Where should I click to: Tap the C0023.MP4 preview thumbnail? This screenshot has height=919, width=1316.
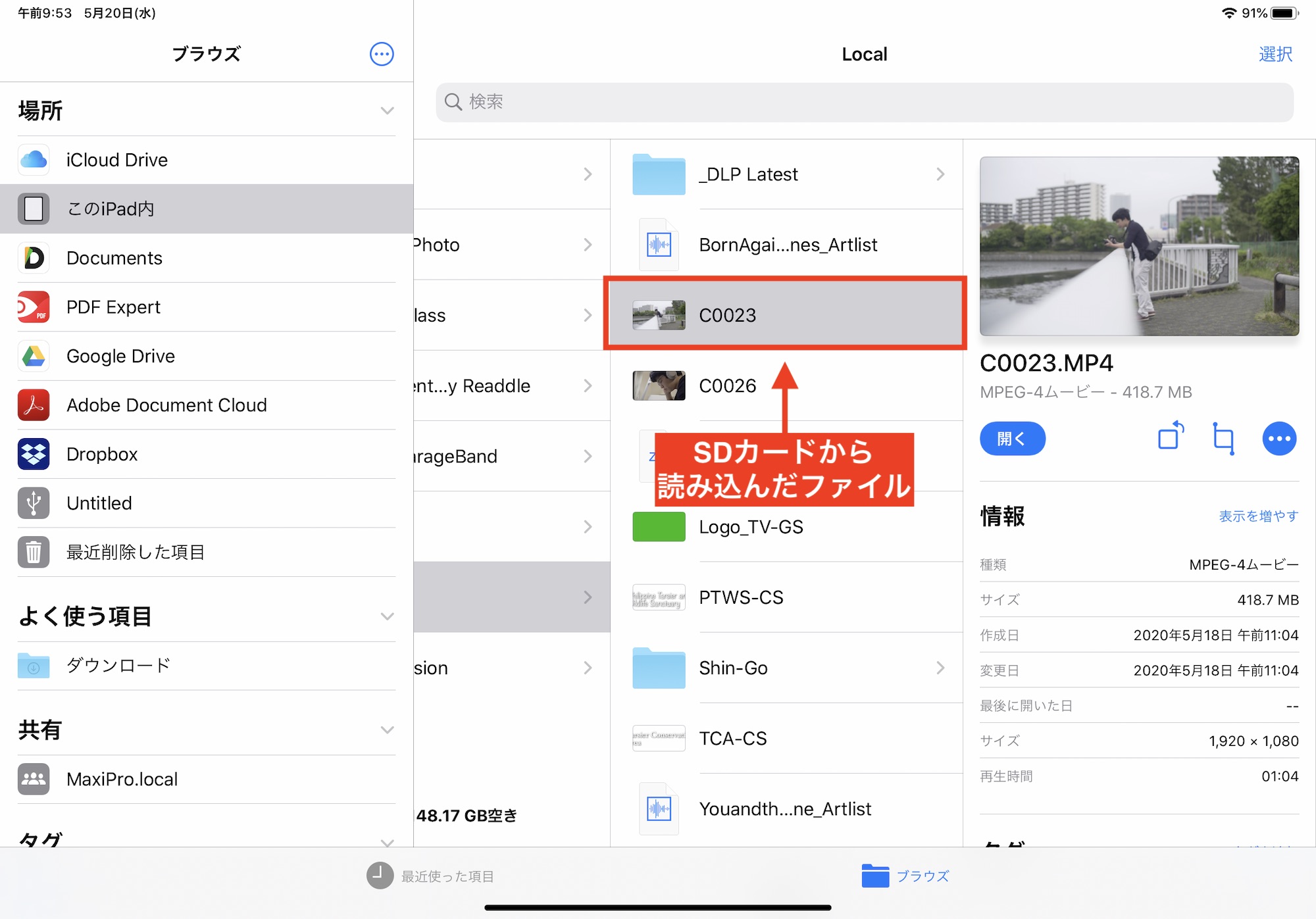(1138, 246)
